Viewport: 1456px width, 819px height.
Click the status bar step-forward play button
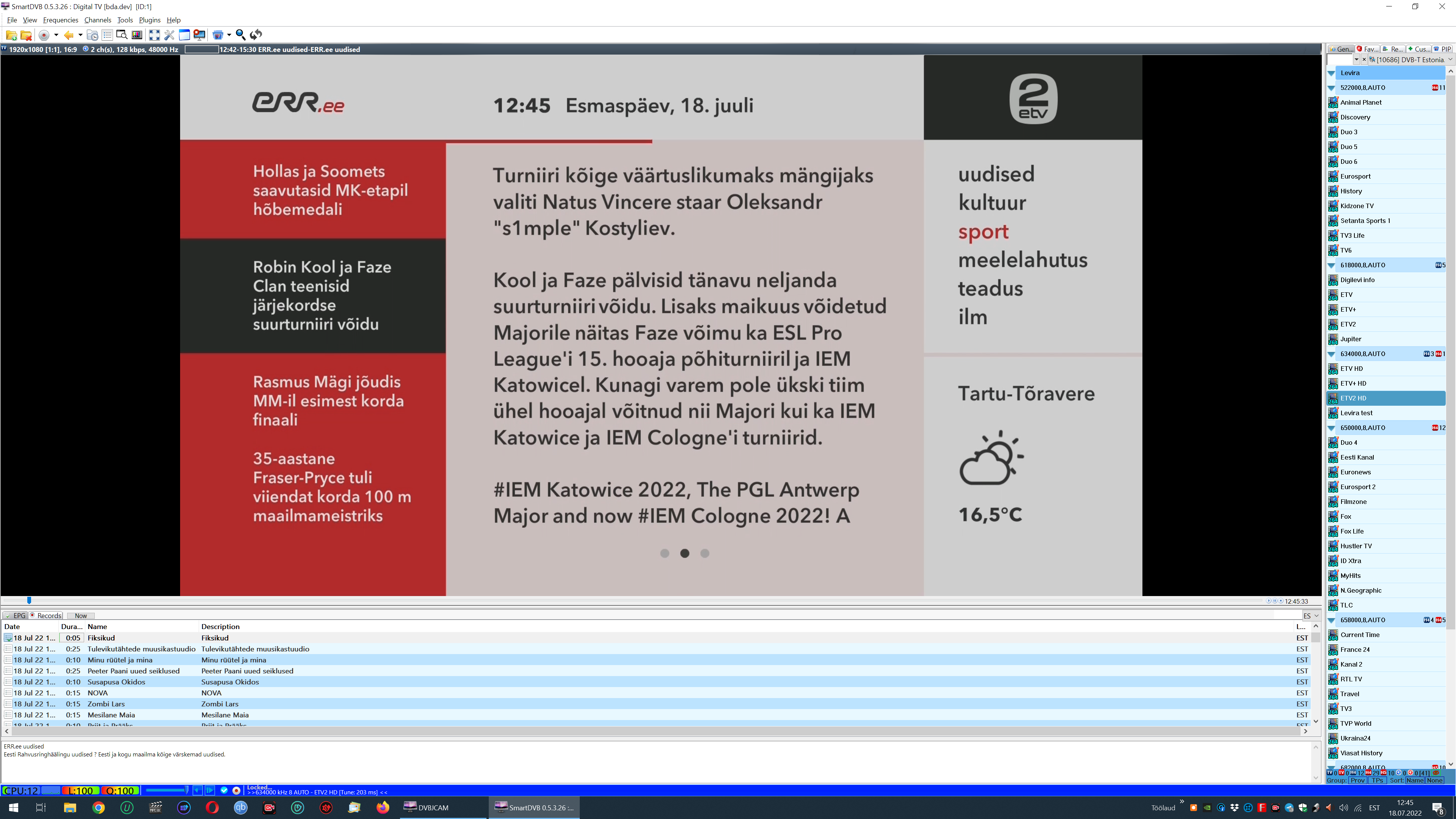coord(210,790)
